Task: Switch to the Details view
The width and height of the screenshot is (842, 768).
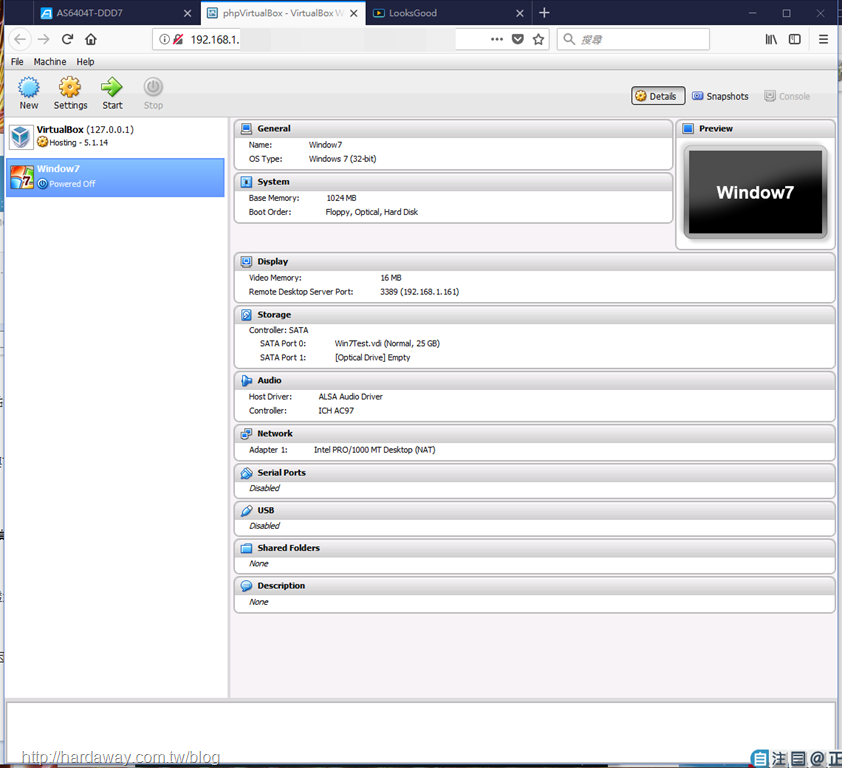Action: tap(658, 96)
